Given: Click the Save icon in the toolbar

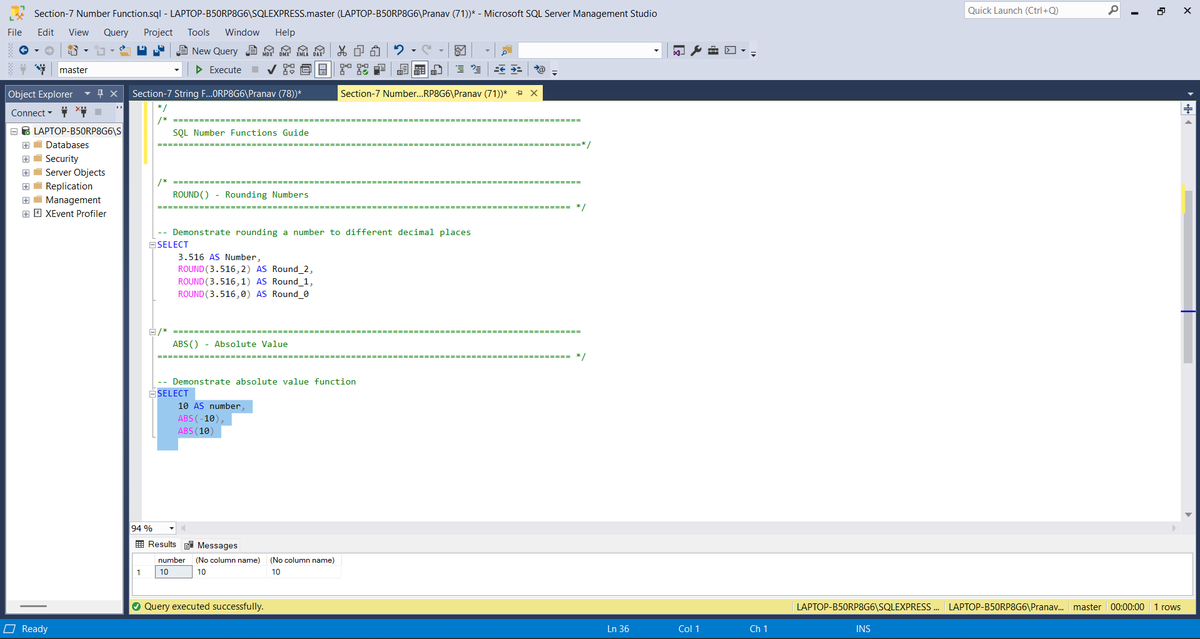Looking at the screenshot, I should point(143,50).
